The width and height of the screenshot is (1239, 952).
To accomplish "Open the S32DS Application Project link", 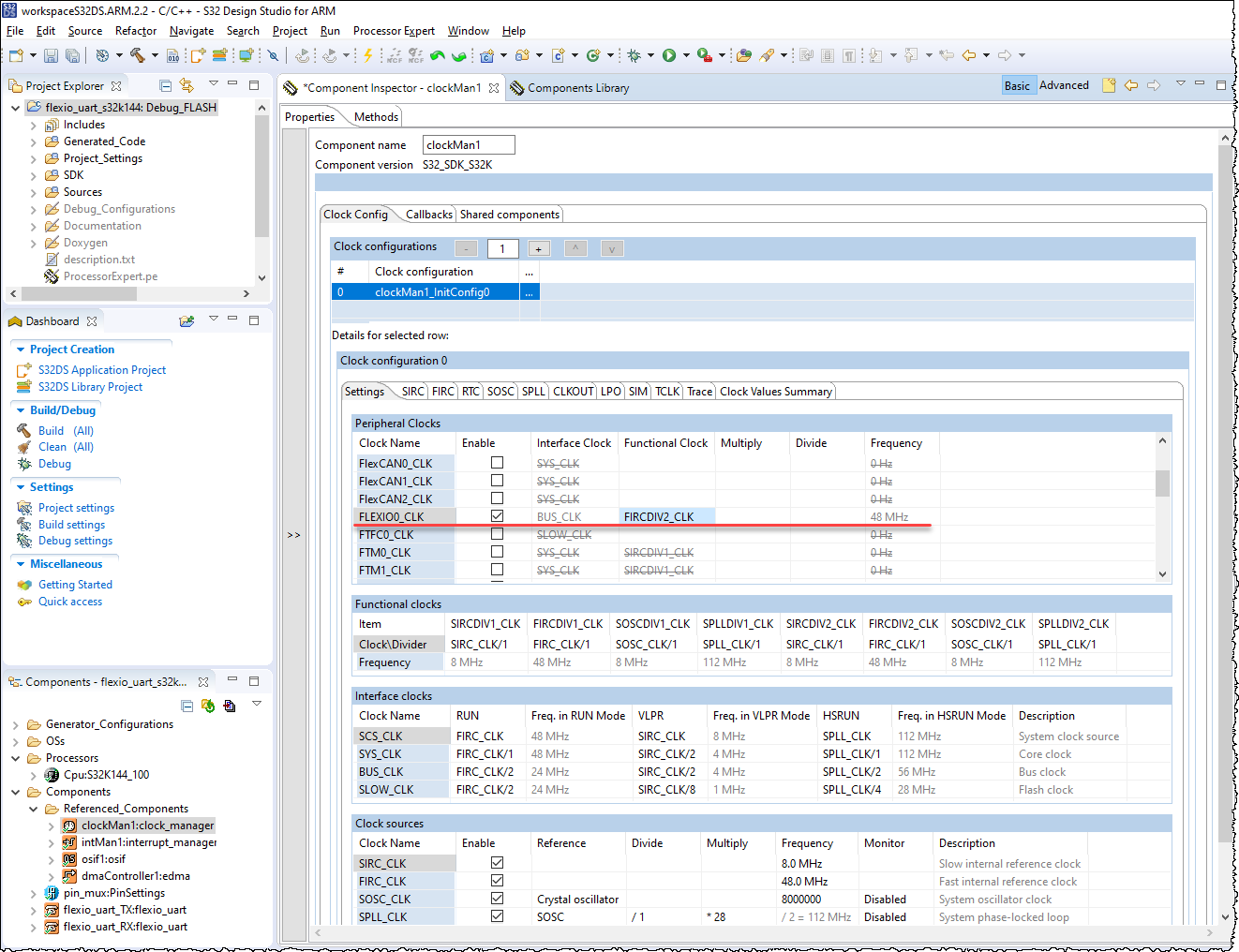I will click(101, 369).
